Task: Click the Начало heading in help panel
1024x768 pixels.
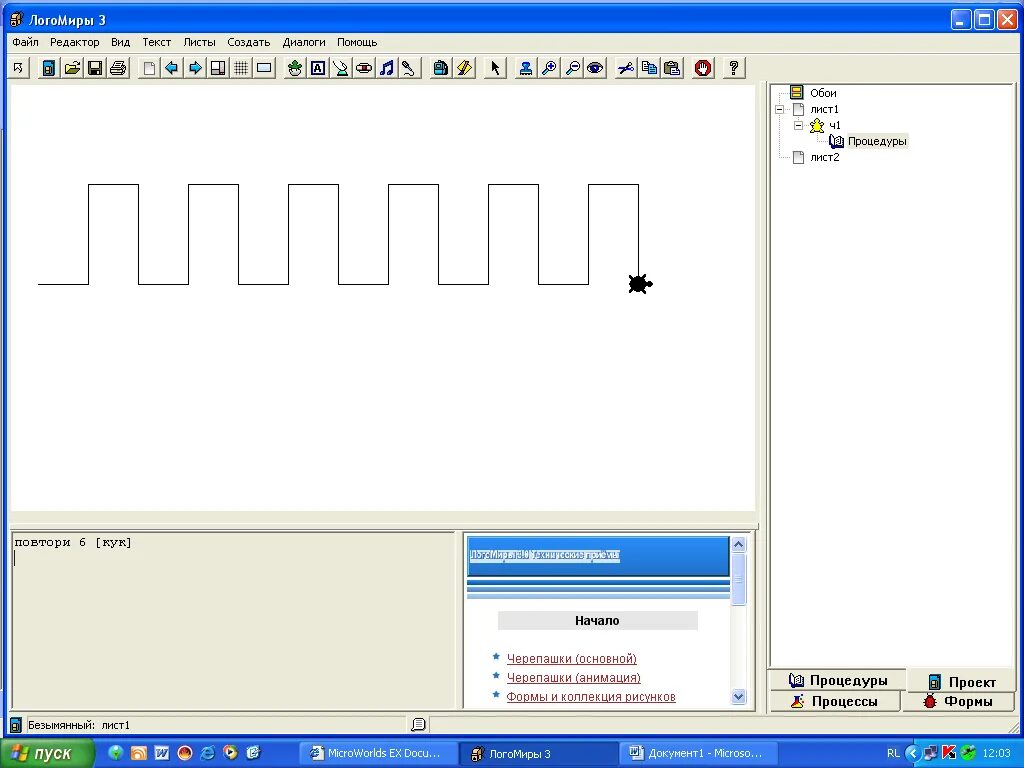Action: [598, 620]
